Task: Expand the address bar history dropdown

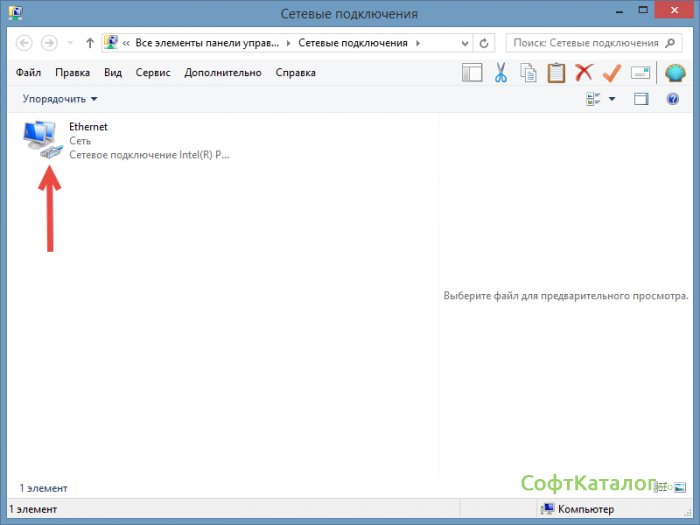Action: click(x=462, y=44)
